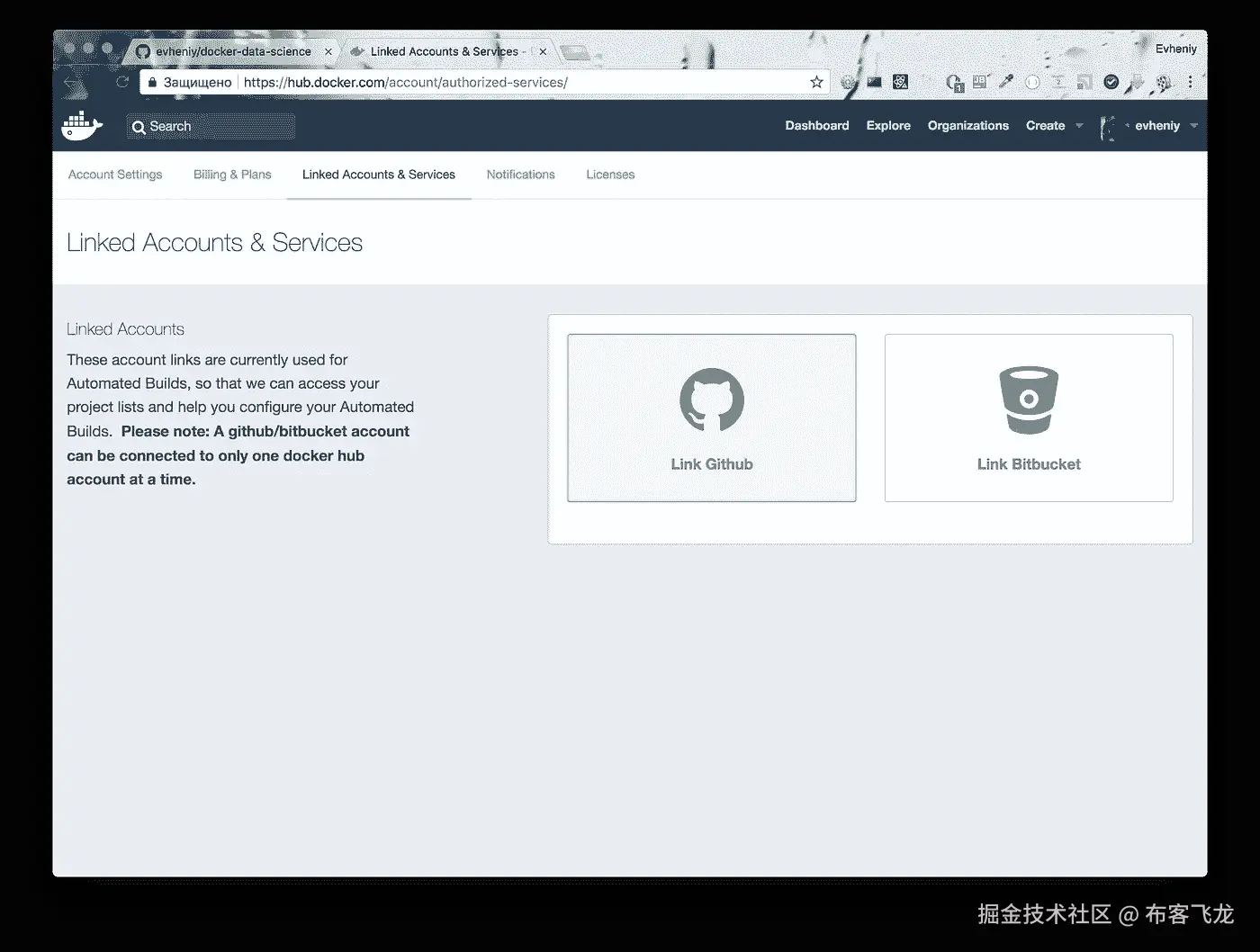Image resolution: width=1260 pixels, height=952 pixels.
Task: Click the Link Github label
Action: (x=712, y=464)
